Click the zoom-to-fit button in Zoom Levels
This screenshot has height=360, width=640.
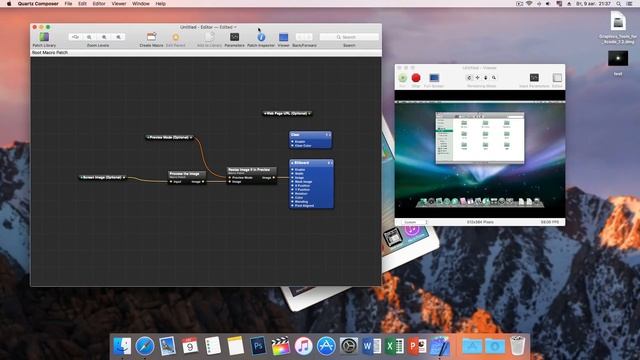tap(75, 37)
